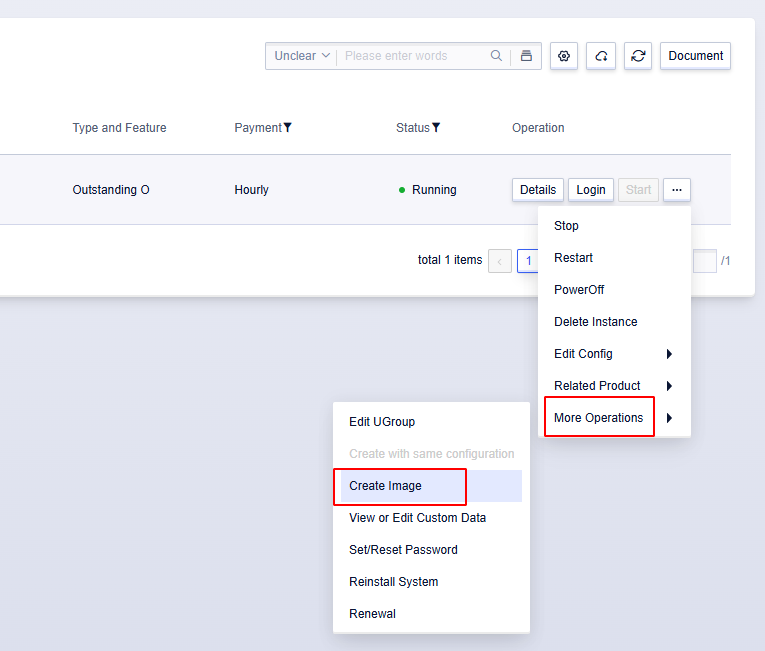
Task: Click the Status column filter icon
Action: pos(436,127)
